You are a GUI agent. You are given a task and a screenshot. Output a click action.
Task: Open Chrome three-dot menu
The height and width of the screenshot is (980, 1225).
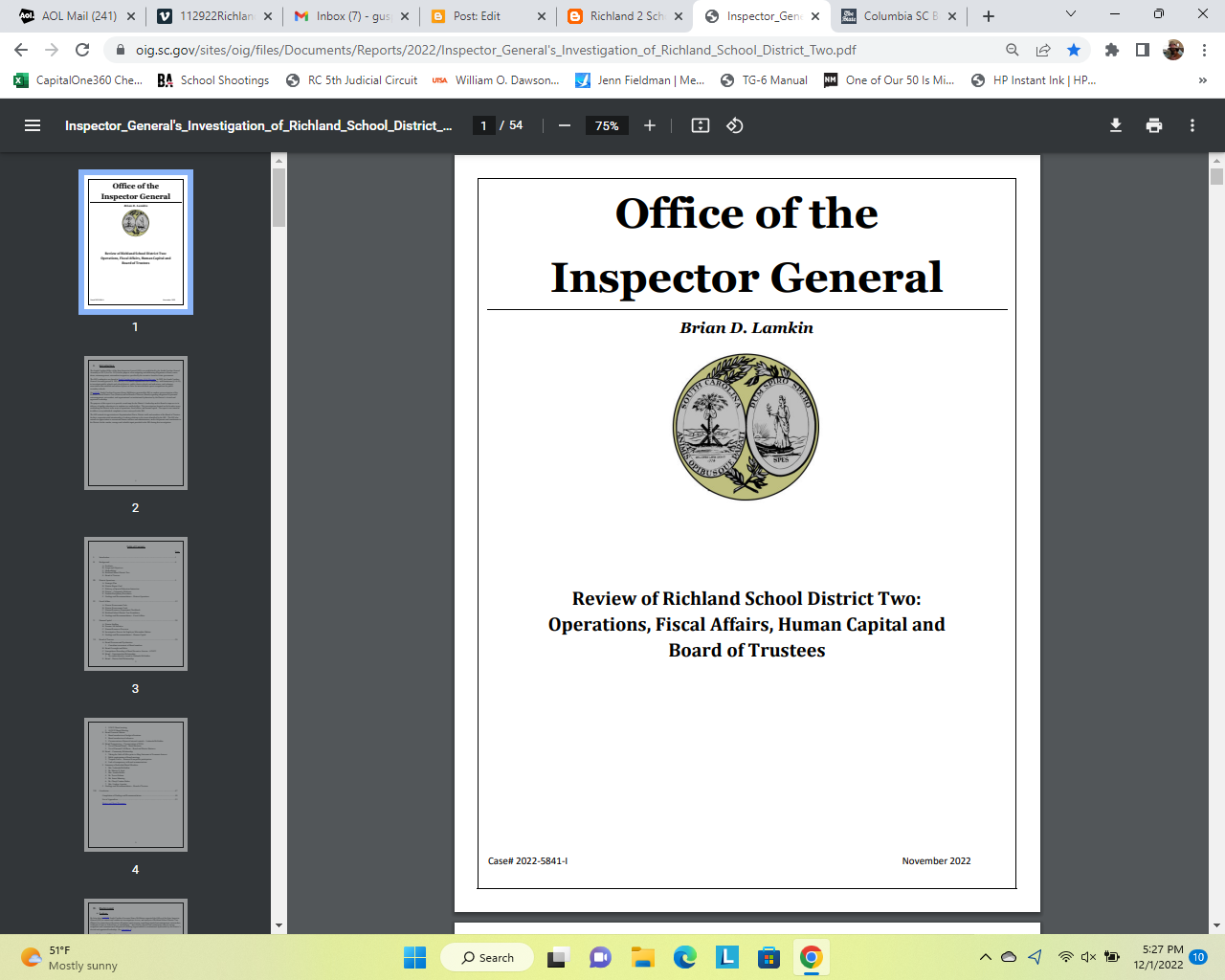coord(1204,50)
